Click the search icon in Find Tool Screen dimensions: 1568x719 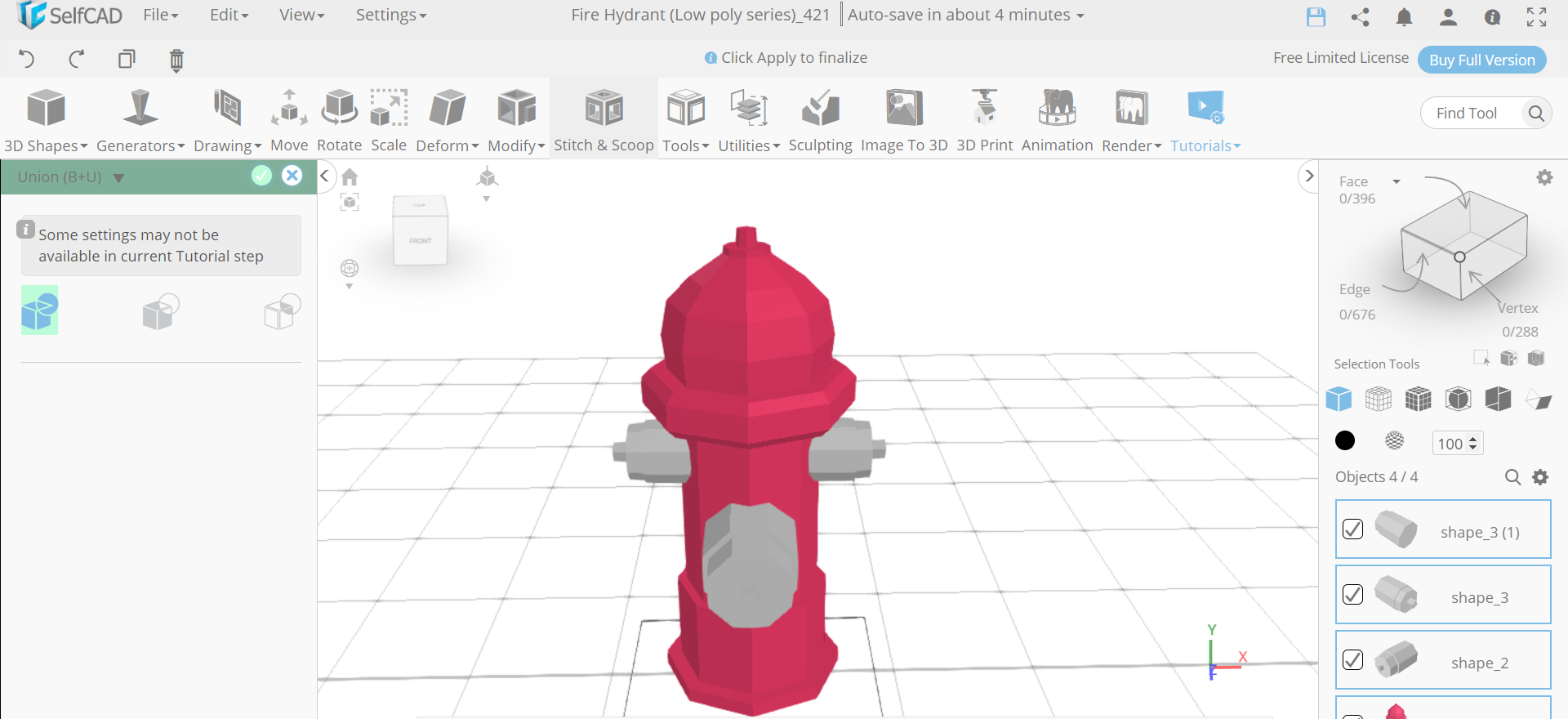(1536, 113)
